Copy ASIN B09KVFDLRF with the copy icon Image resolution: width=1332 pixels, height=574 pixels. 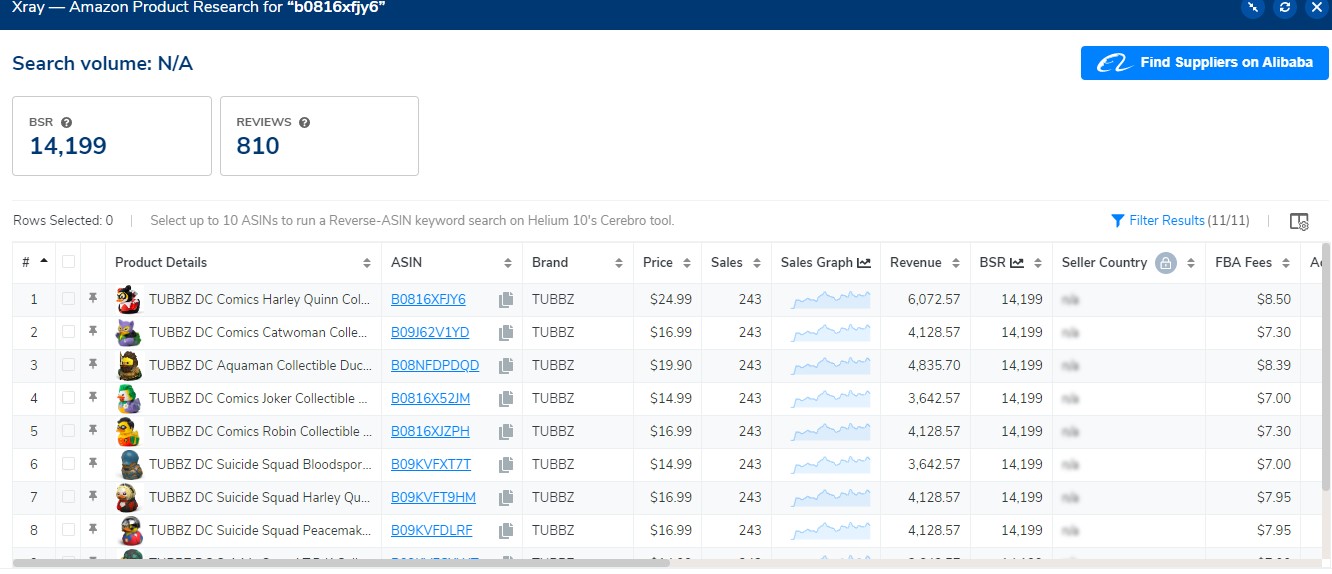(506, 530)
